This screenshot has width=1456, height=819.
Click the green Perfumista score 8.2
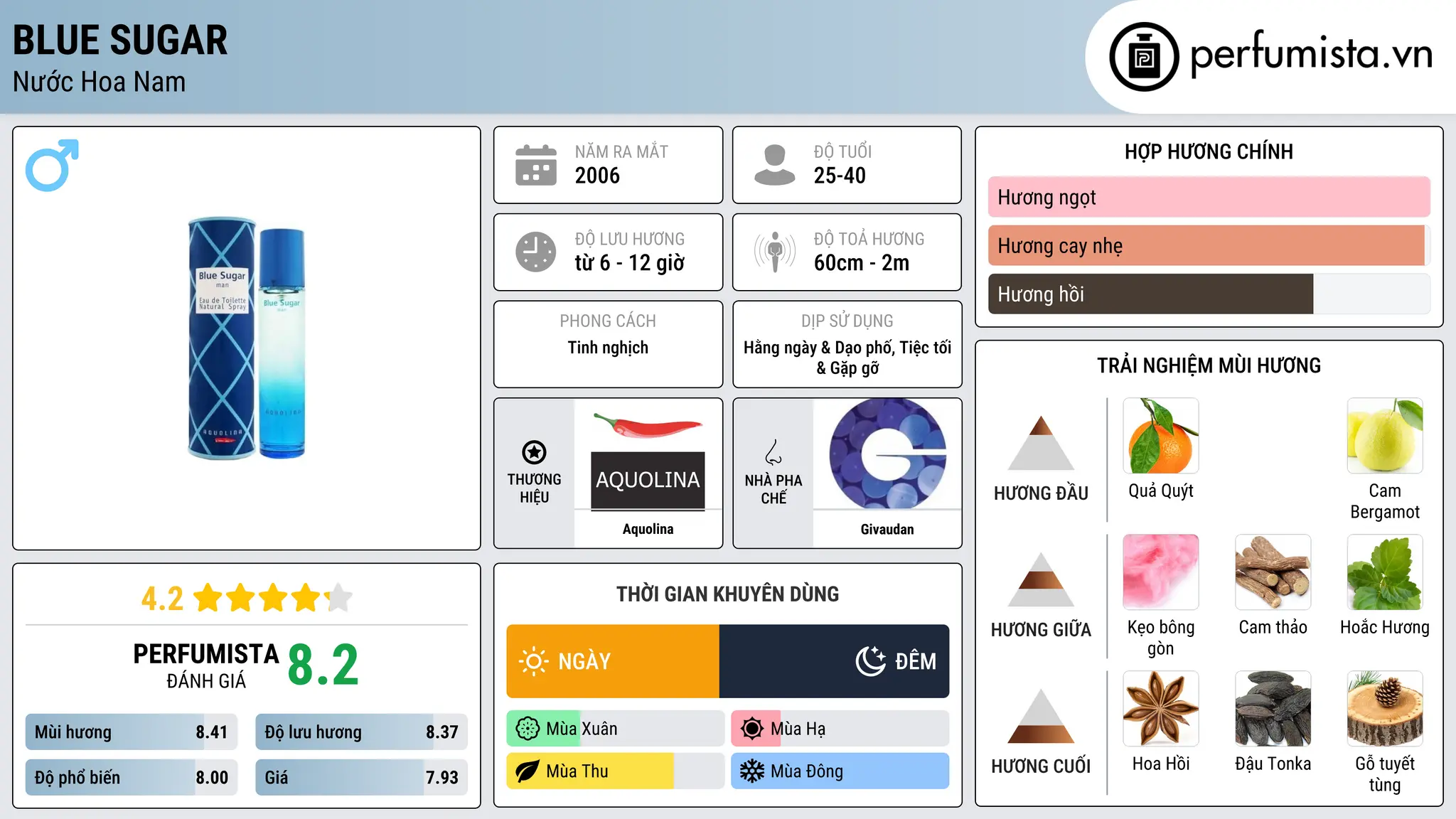[323, 665]
